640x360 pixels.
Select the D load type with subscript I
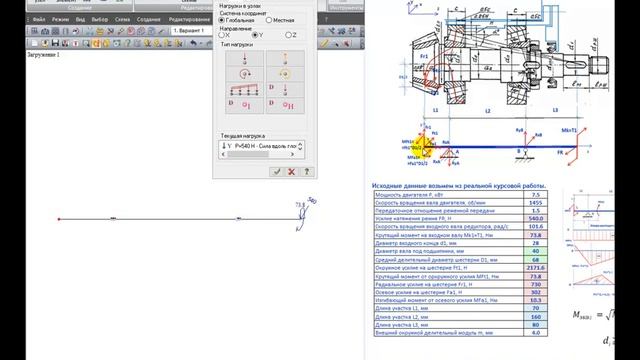244,105
